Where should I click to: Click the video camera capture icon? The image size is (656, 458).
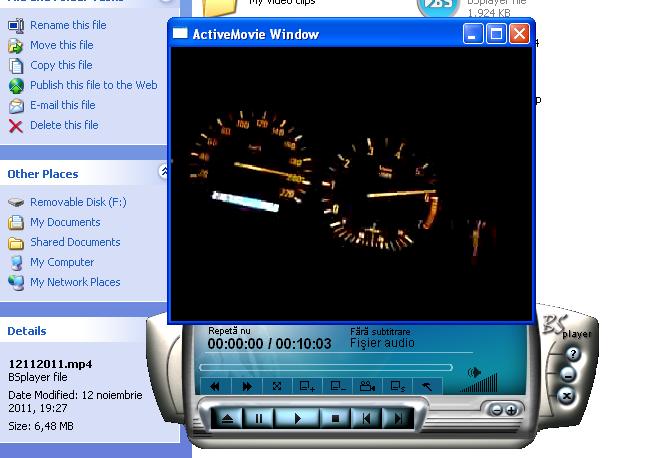pos(367,386)
